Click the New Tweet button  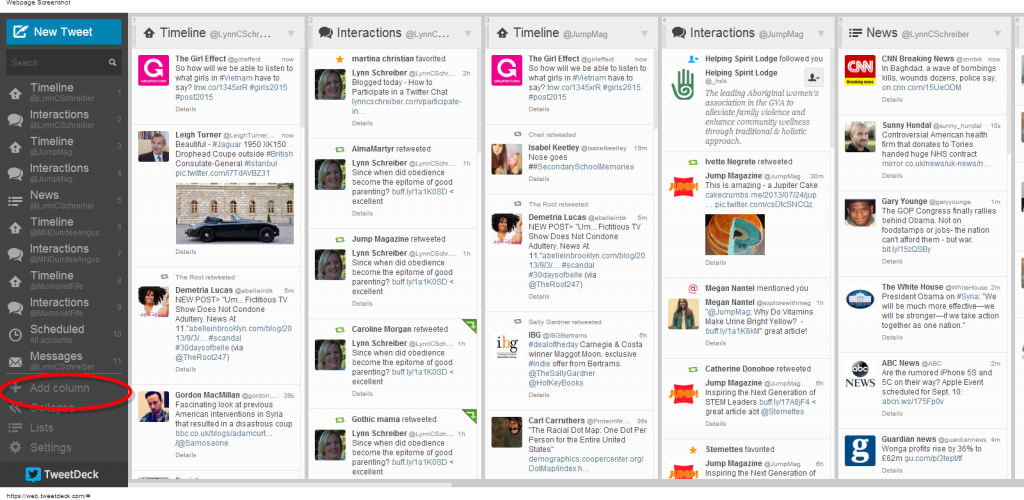tap(63, 31)
